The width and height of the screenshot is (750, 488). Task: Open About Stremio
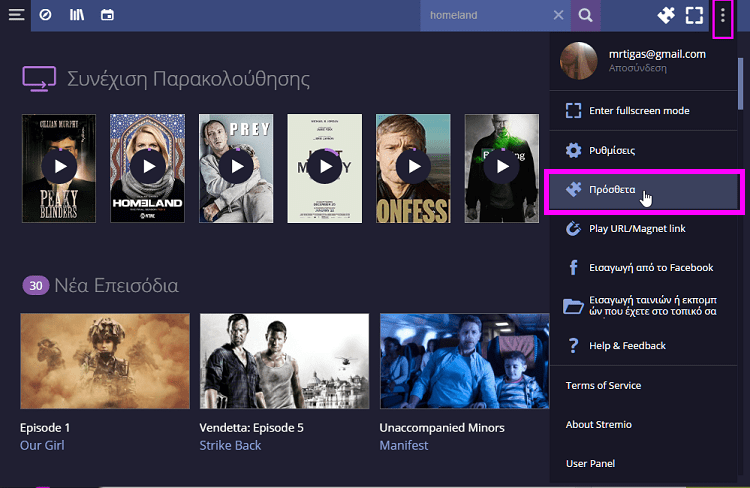pos(598,424)
